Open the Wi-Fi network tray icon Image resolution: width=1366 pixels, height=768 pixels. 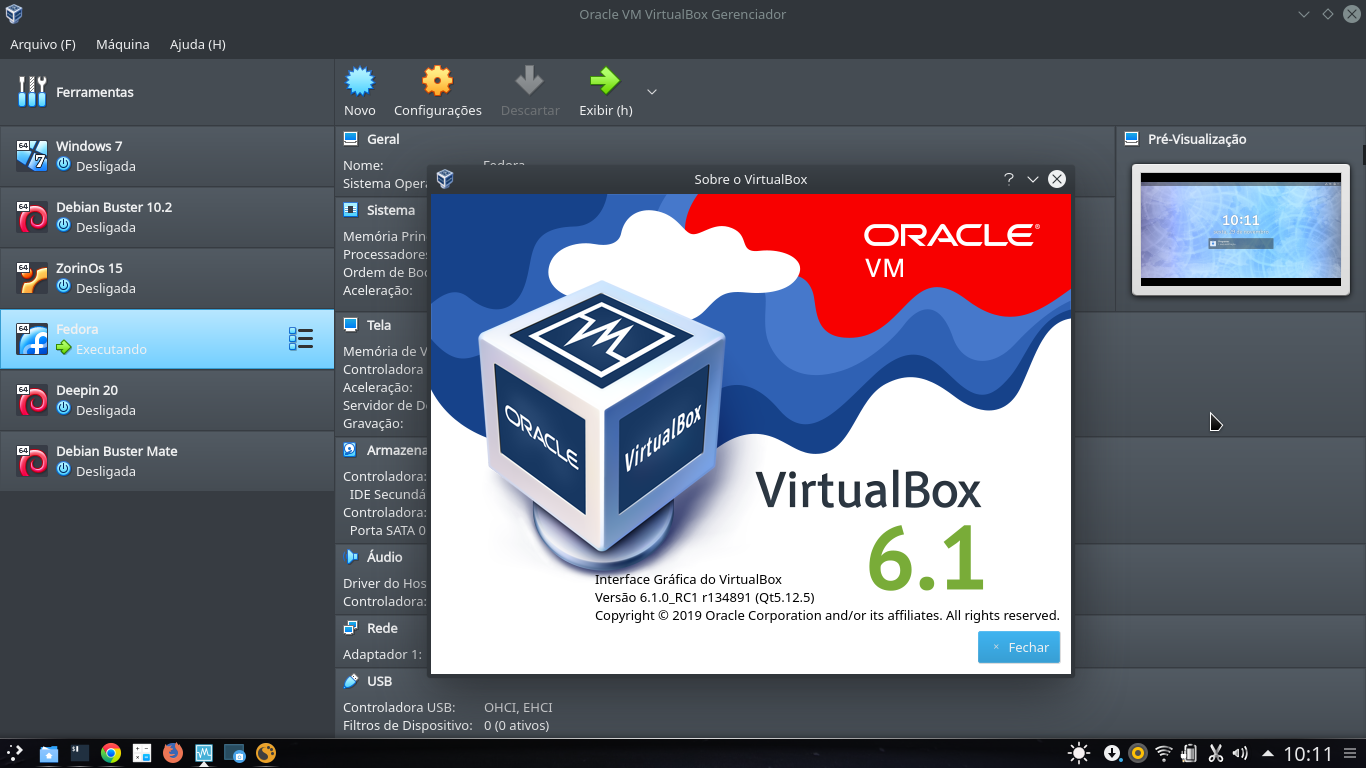coord(1162,752)
